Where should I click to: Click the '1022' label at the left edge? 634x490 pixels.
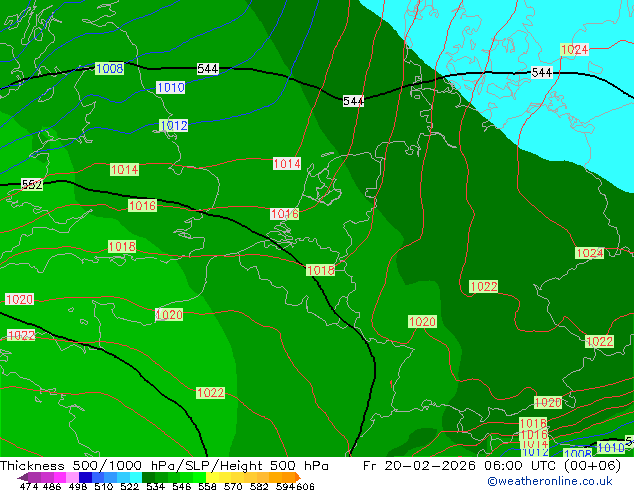coord(21,335)
